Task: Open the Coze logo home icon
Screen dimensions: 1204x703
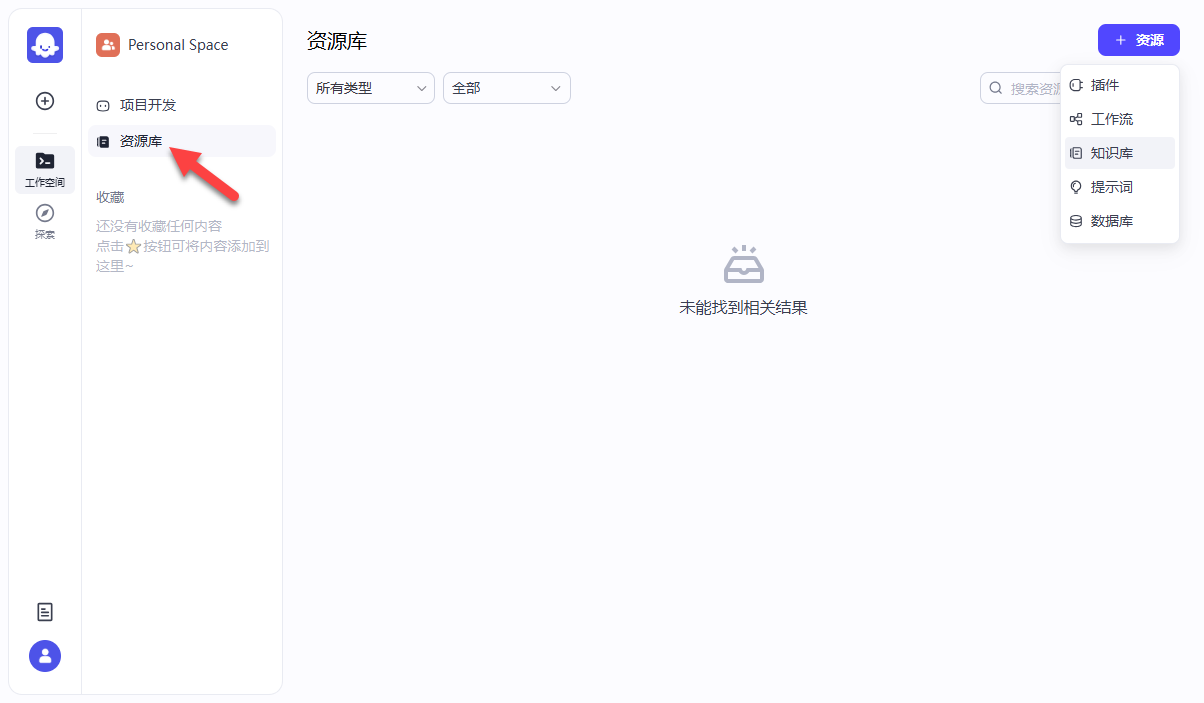Action: click(x=44, y=44)
